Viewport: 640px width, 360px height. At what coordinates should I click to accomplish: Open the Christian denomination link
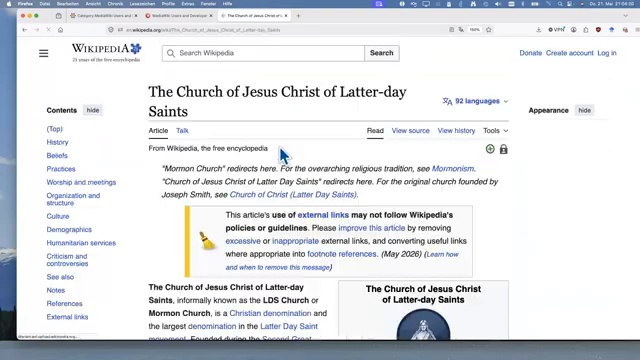coord(270,313)
